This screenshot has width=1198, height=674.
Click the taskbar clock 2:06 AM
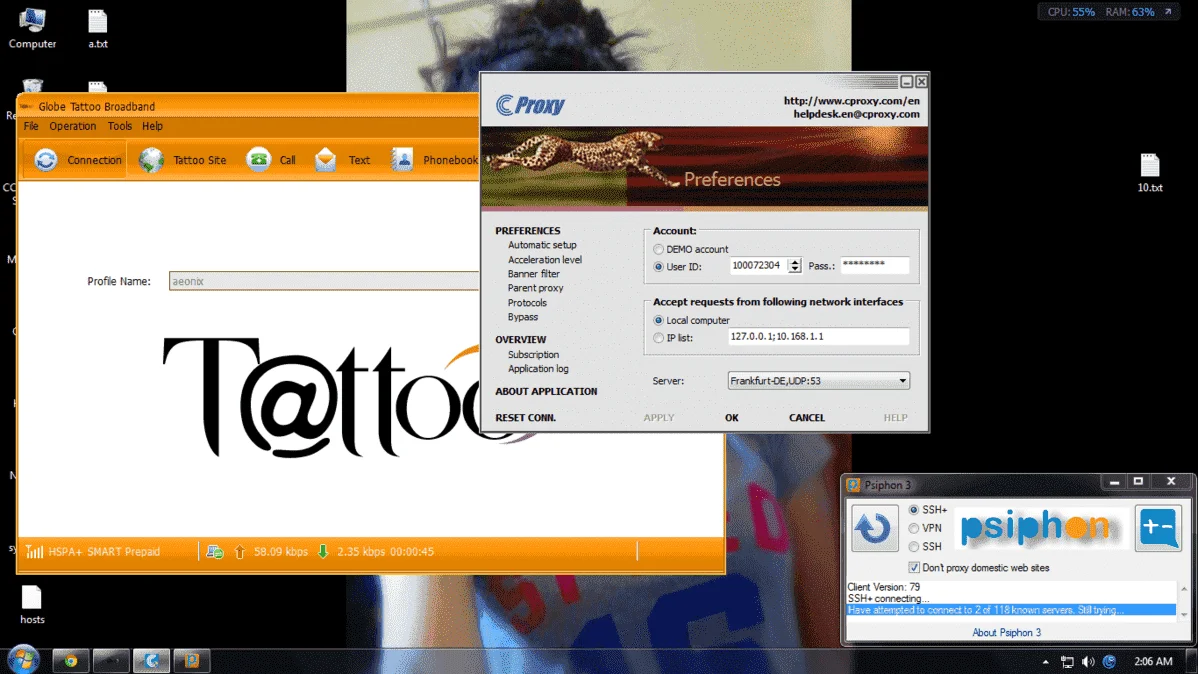coord(1153,662)
